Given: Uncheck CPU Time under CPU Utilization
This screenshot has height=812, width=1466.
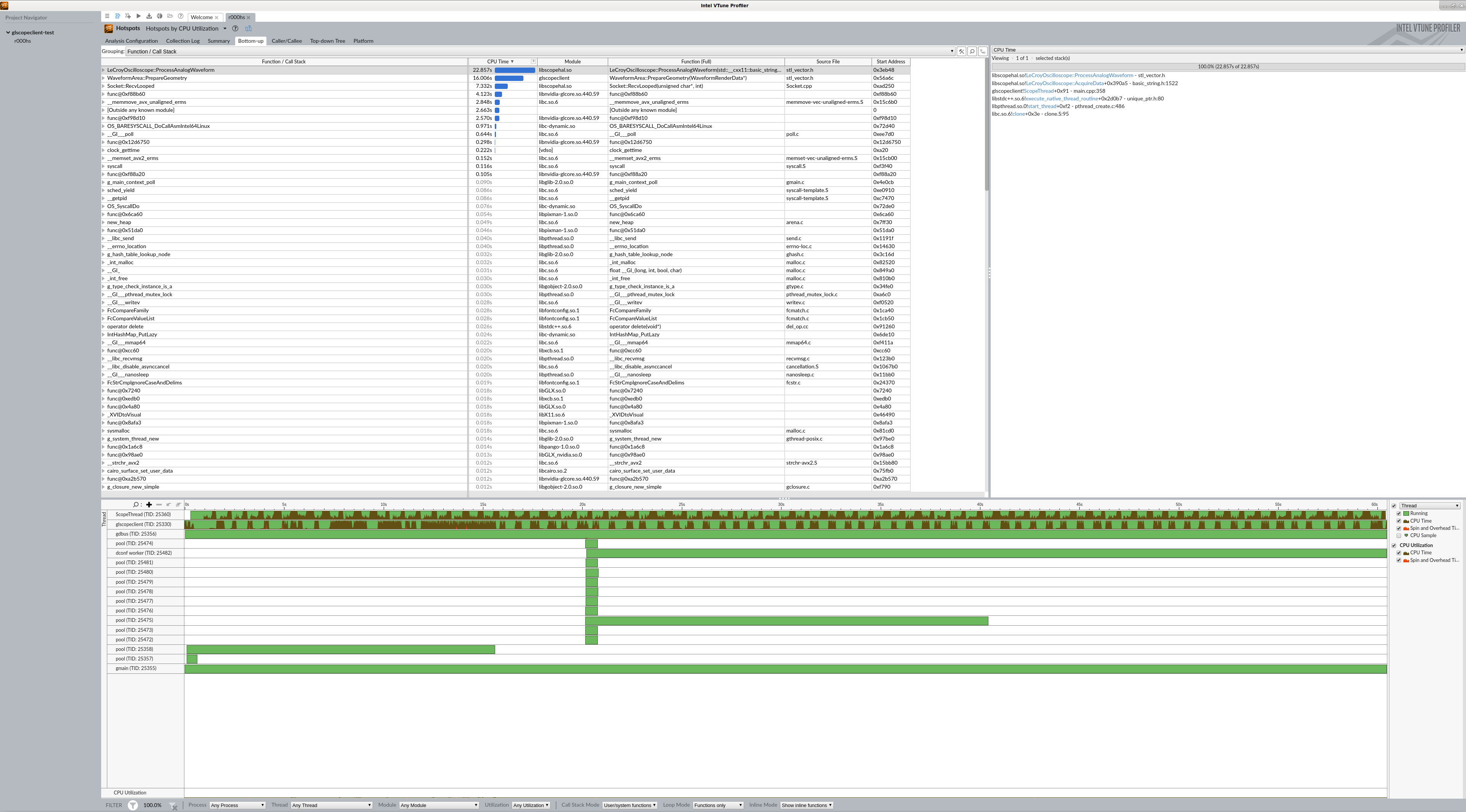Looking at the screenshot, I should pos(1399,553).
